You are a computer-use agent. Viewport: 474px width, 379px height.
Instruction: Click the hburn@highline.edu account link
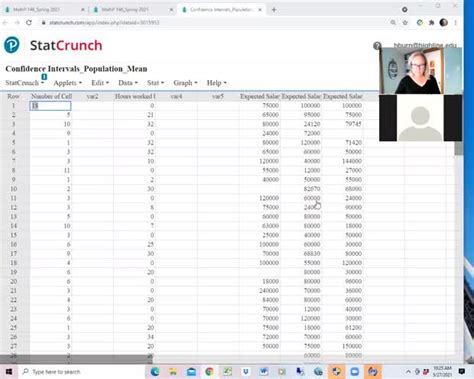pos(425,45)
